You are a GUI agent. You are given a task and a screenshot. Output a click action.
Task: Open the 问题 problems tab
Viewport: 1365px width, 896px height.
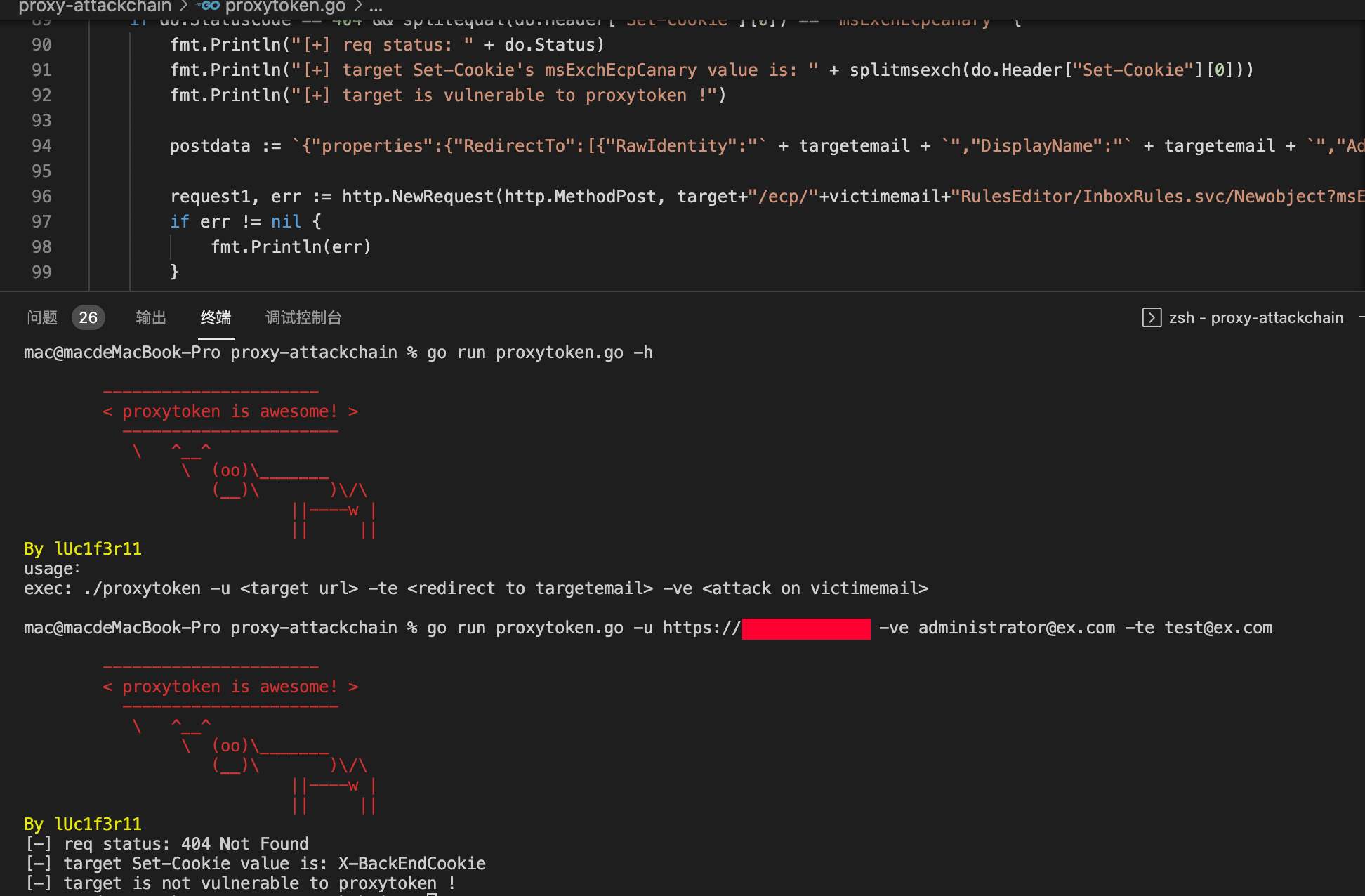pos(42,317)
